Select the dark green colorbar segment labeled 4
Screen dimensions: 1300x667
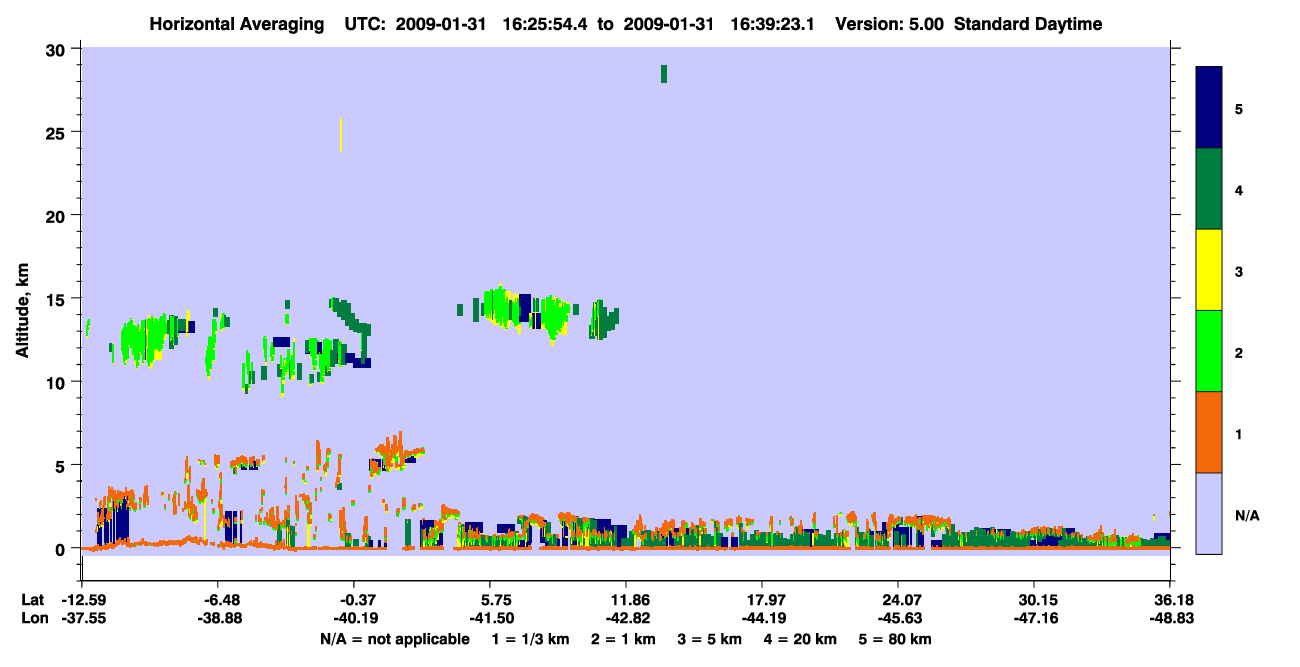click(1209, 189)
